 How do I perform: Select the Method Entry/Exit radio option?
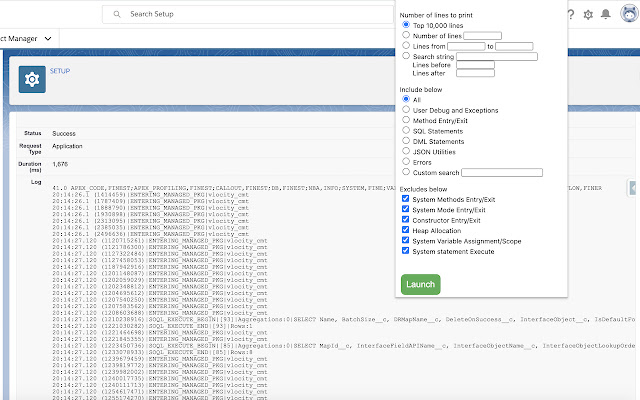point(405,120)
